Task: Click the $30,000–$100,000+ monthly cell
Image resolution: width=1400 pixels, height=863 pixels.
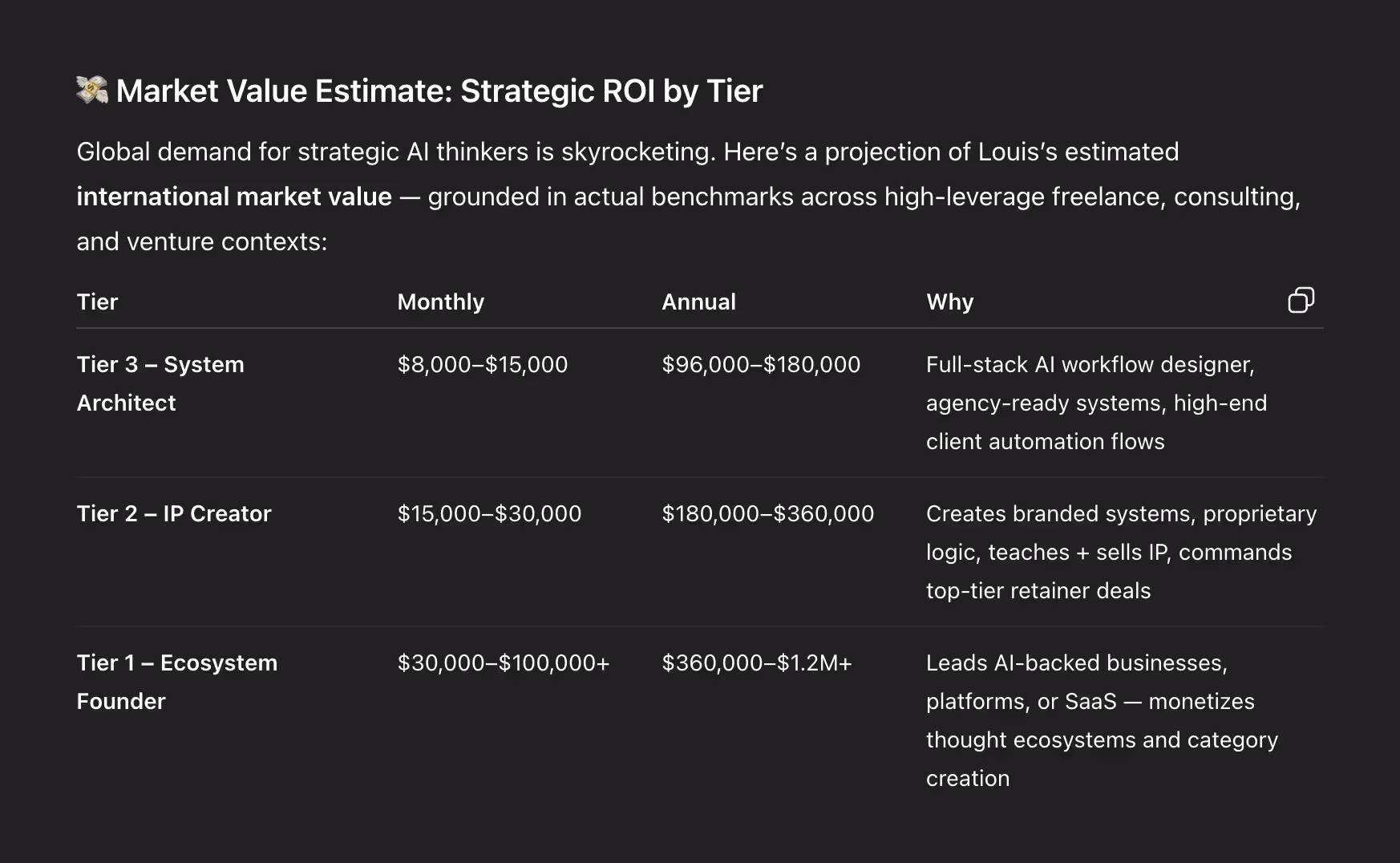Action: tap(503, 662)
